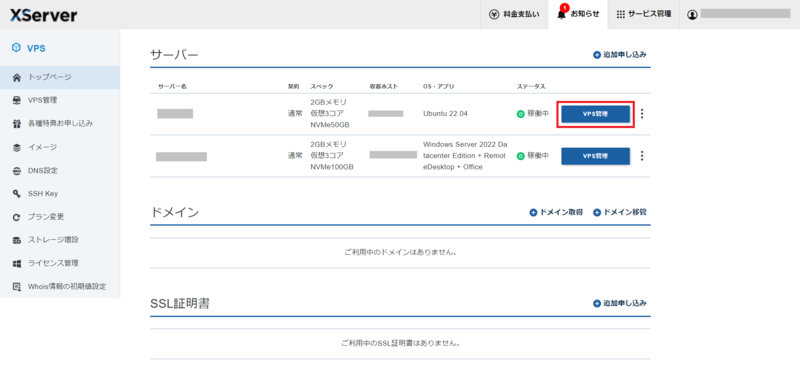Click the layers icon beside イメージ

pyautogui.click(x=17, y=147)
